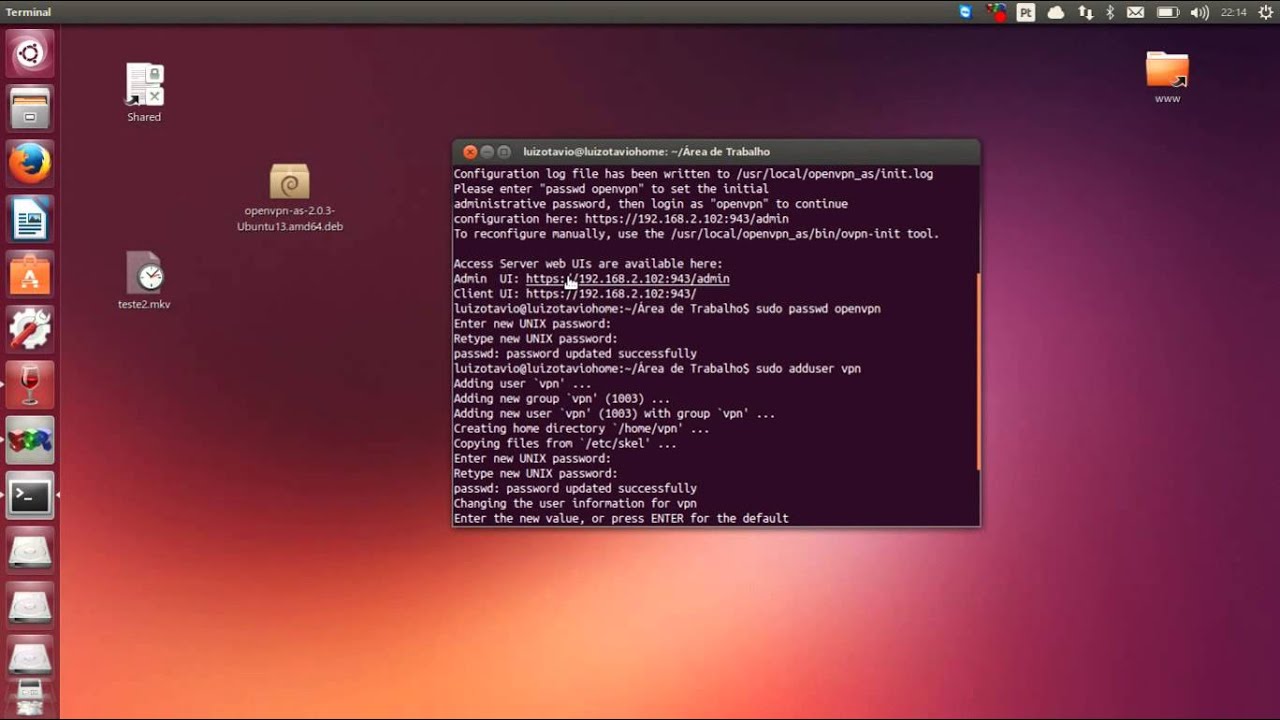1280x720 pixels.
Task: Open the network connections indicator
Action: (1086, 12)
